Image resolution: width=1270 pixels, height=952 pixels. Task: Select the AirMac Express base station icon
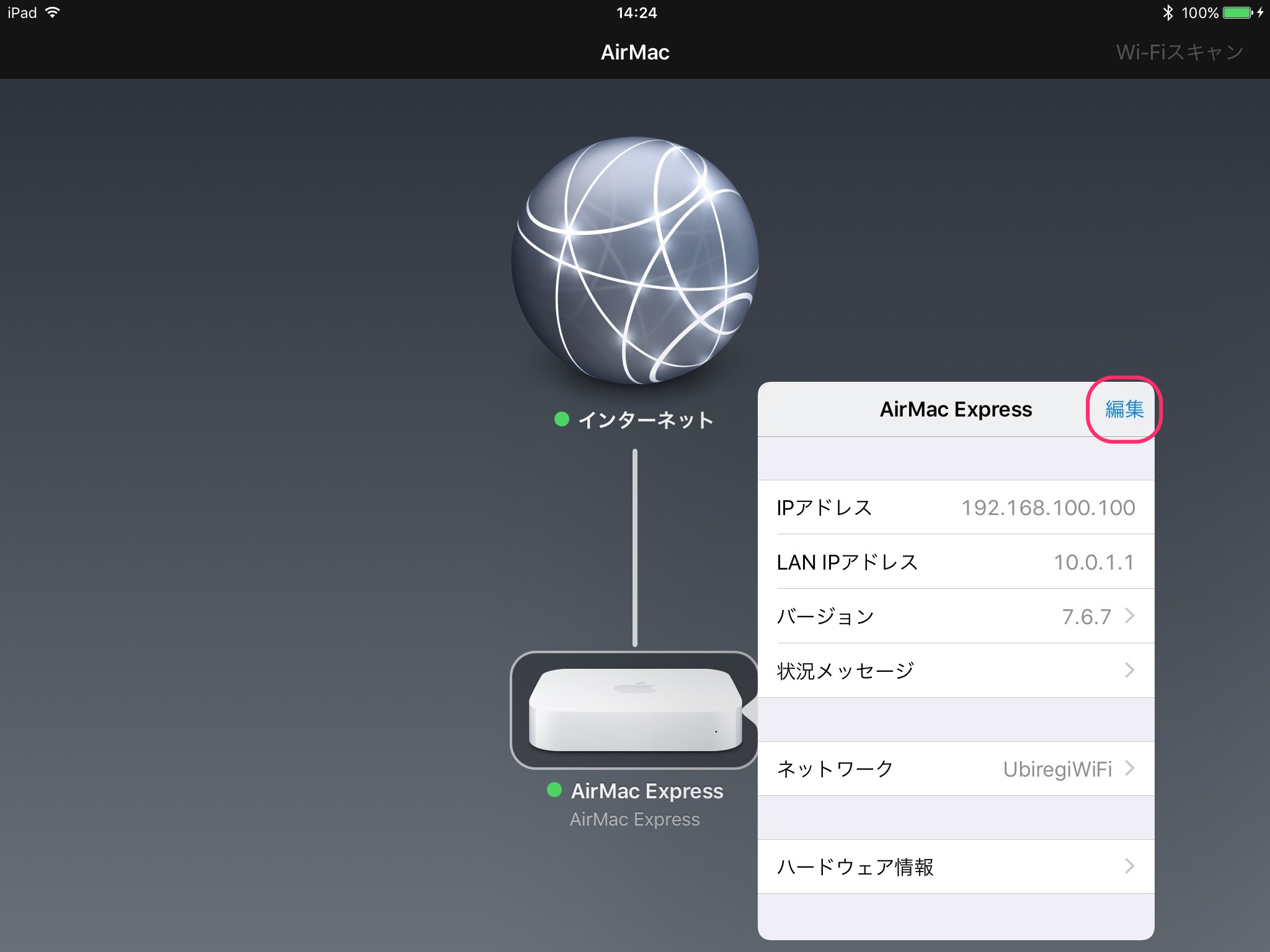point(634,710)
